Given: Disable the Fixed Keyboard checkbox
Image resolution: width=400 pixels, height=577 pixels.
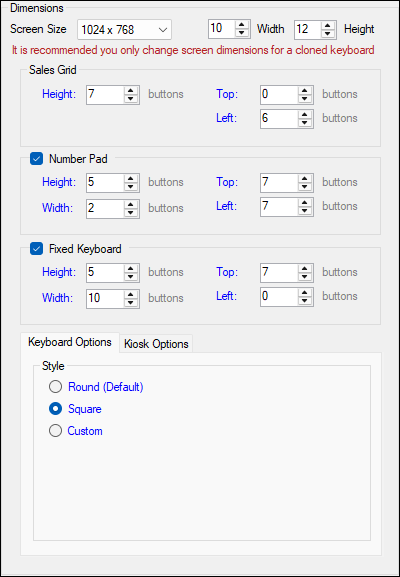Looking at the screenshot, I should 36,249.
